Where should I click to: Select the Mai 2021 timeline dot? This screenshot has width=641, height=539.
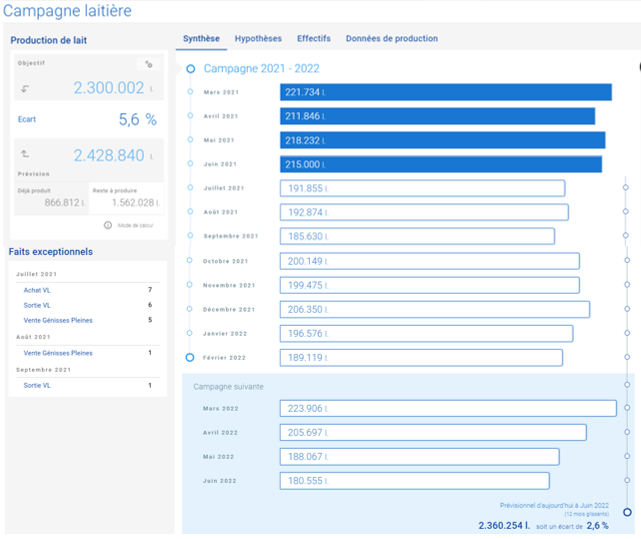pyautogui.click(x=190, y=139)
